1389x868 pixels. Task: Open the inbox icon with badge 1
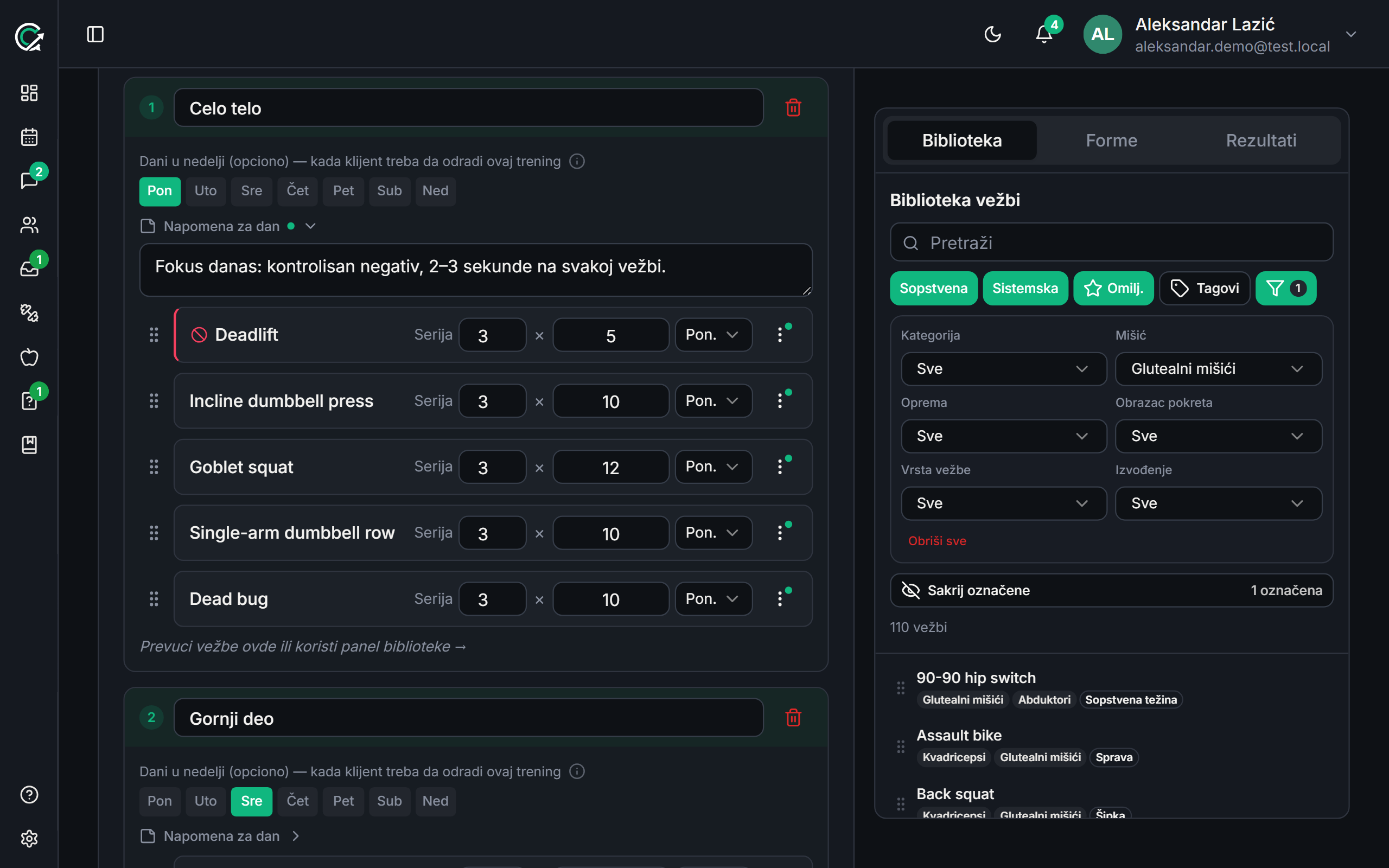(x=29, y=269)
